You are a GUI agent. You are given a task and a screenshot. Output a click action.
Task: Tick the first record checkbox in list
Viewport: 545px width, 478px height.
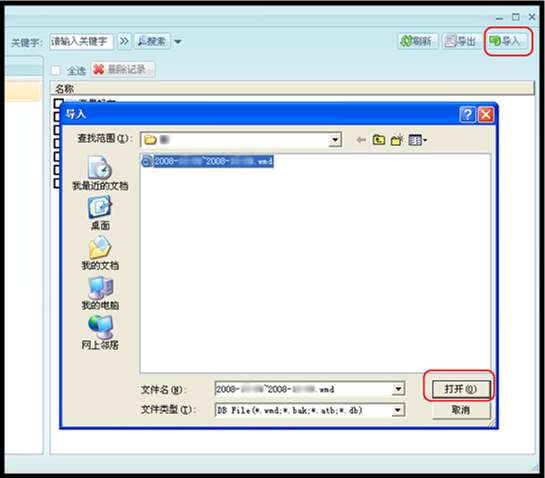58,103
